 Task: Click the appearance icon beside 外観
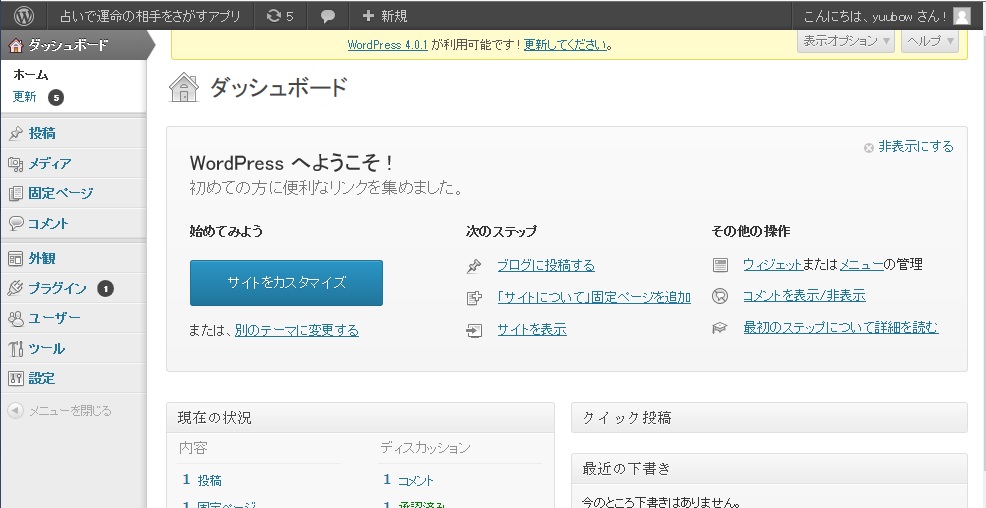pyautogui.click(x=16, y=258)
